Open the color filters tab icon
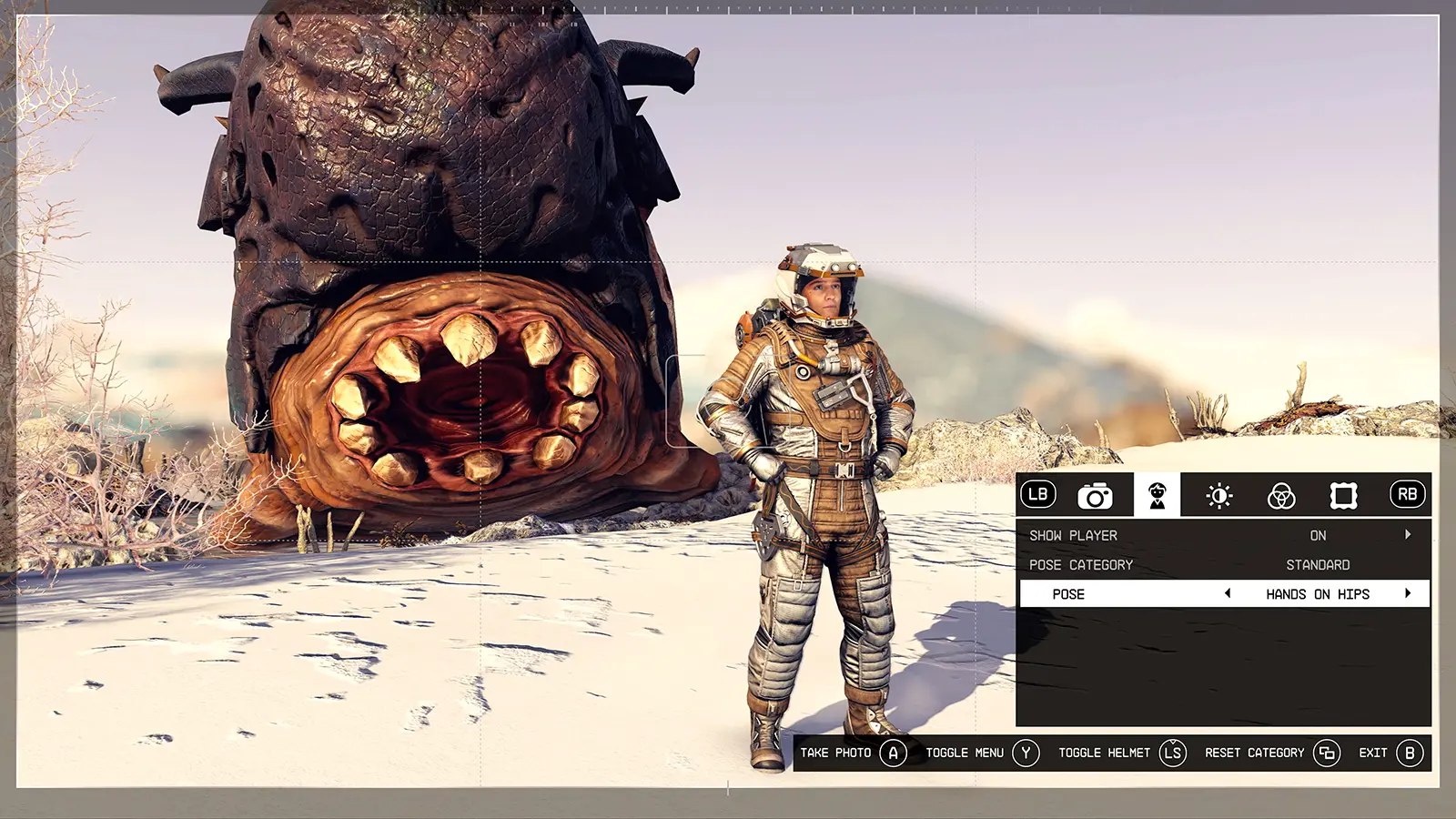Viewport: 1456px width, 819px height. (x=1281, y=496)
